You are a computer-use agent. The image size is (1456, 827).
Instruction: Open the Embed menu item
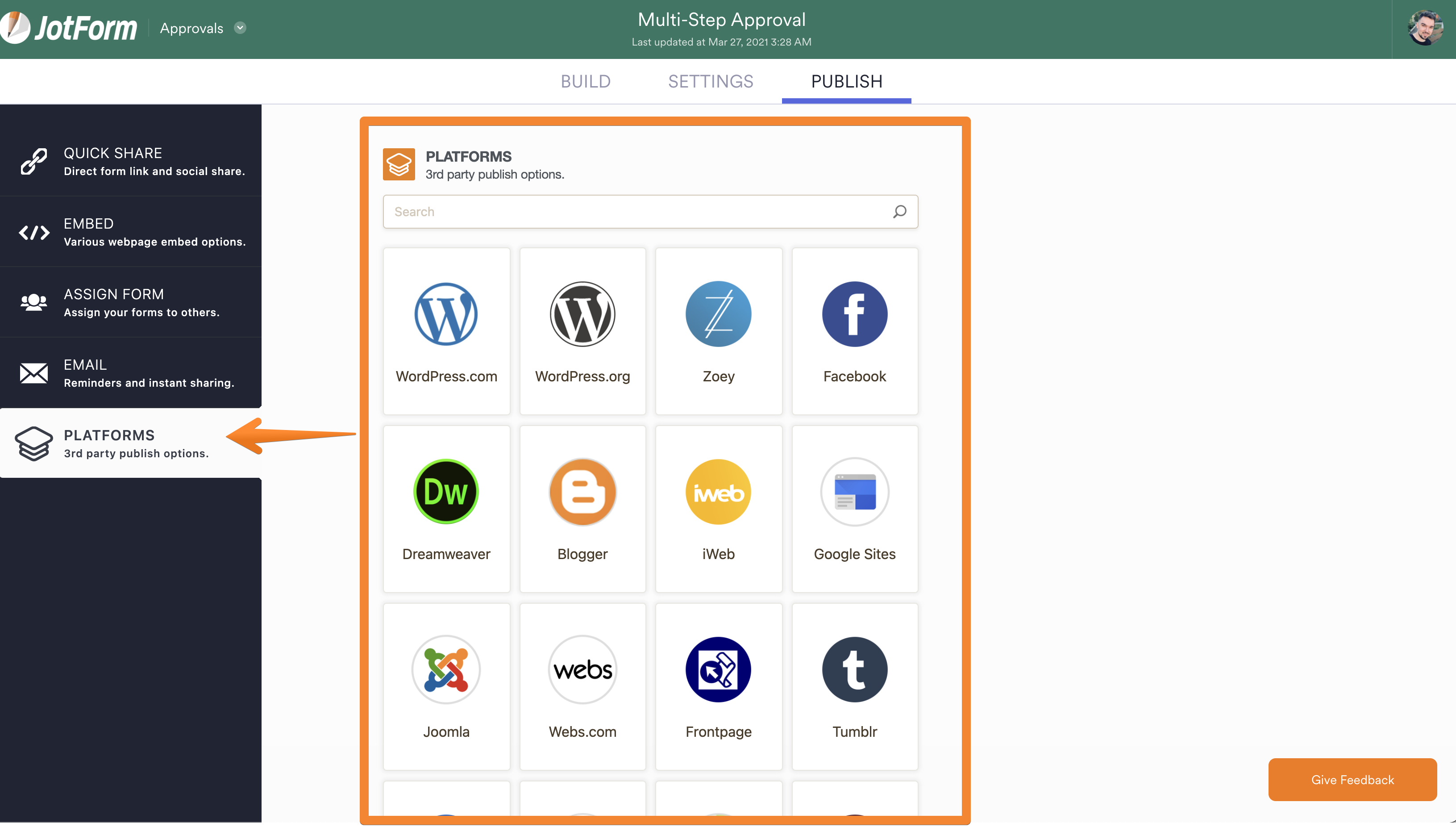pos(130,232)
